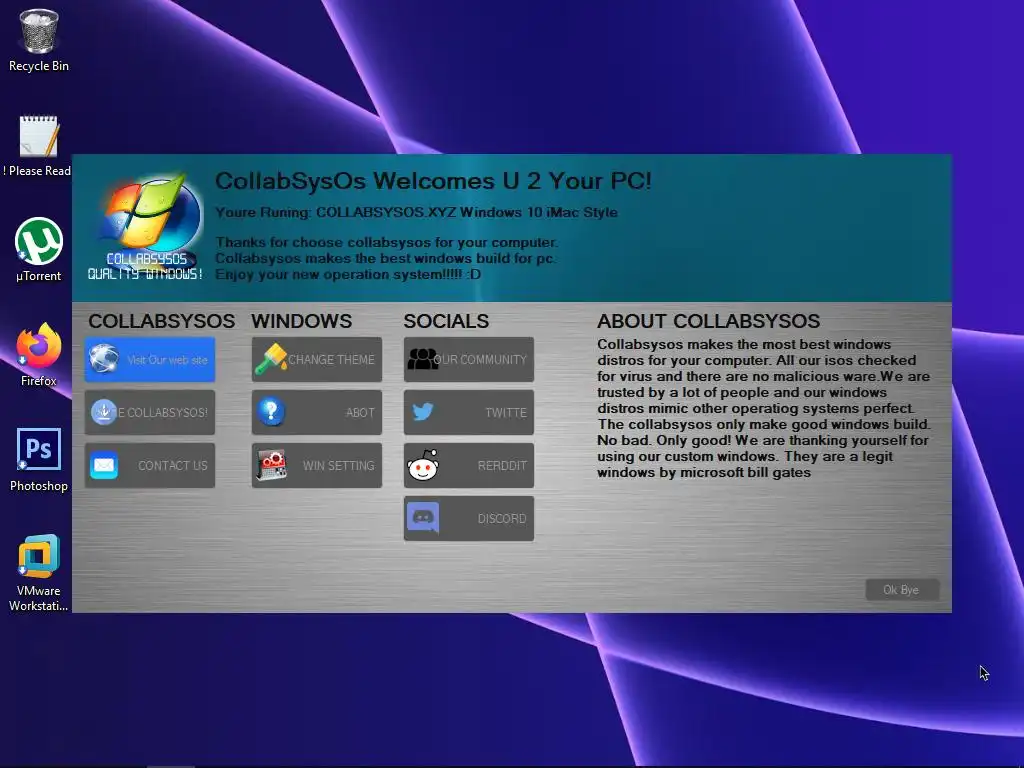Launch the µTorrent desktop shortcut
Screen dimensions: 1024x768
coord(39,250)
